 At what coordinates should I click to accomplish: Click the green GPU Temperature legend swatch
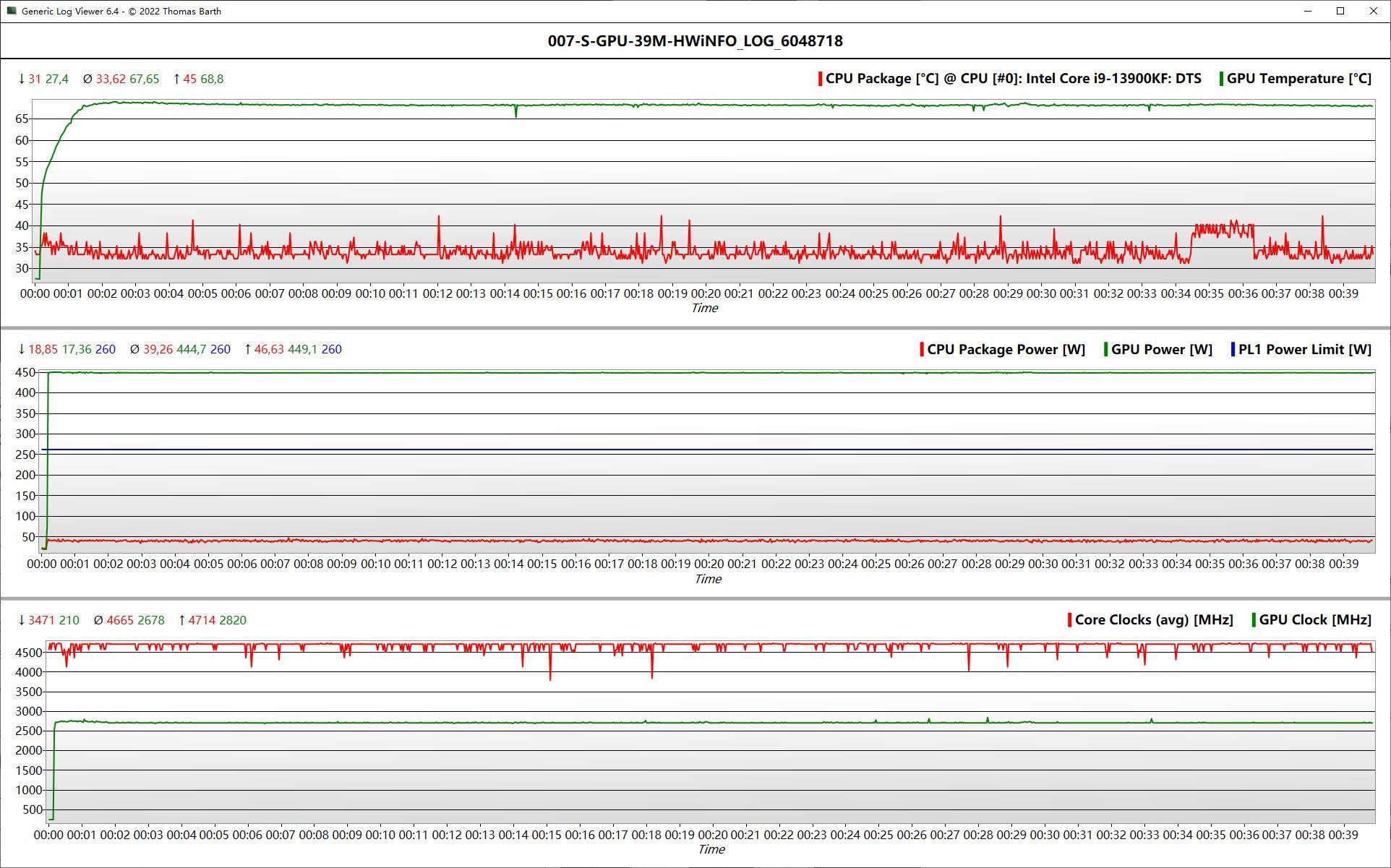1221,79
